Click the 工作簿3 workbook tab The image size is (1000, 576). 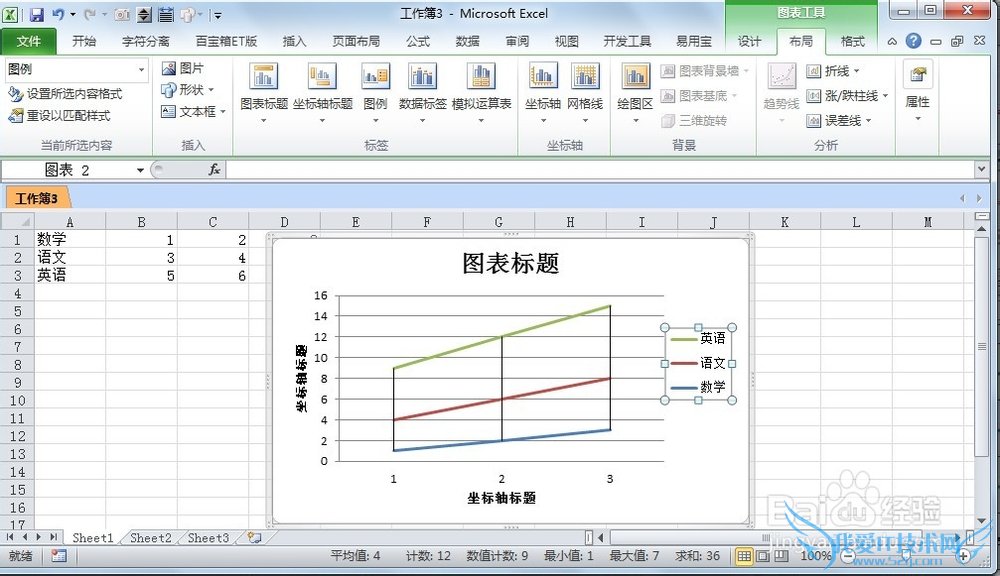(37, 198)
